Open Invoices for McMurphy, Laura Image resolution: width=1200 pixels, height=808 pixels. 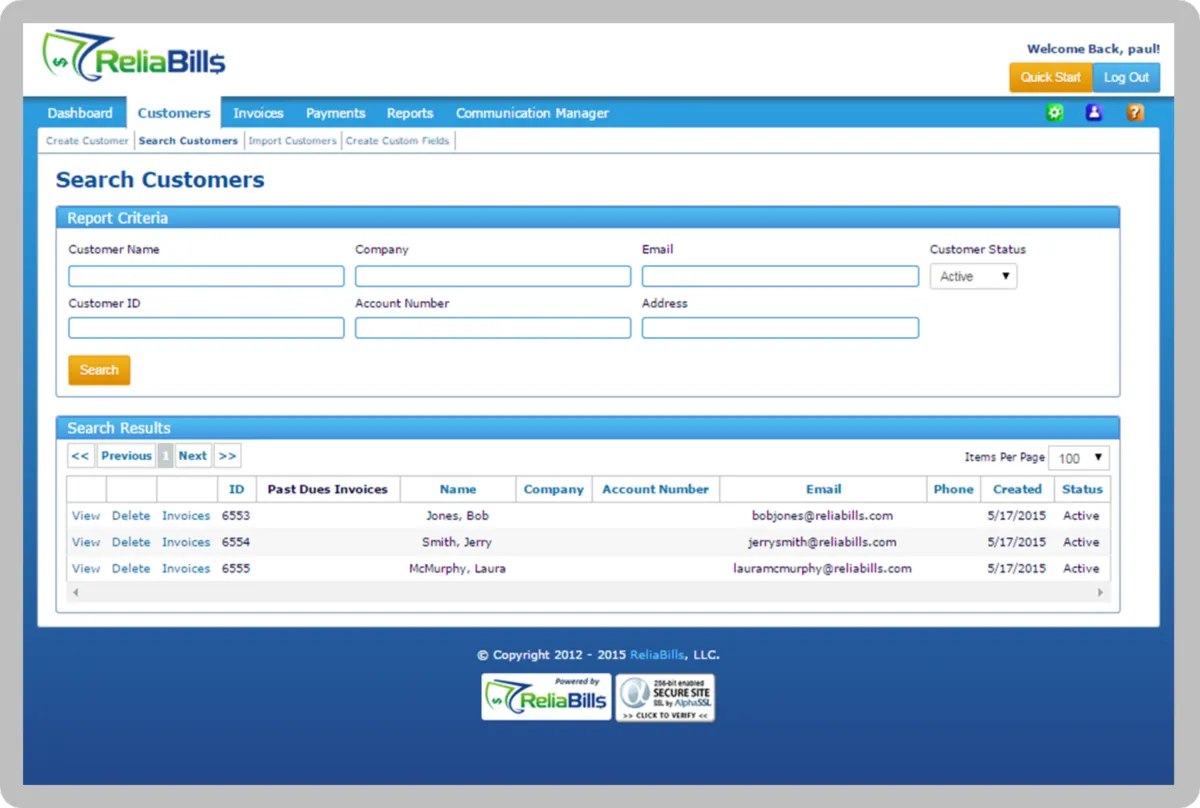pos(186,568)
